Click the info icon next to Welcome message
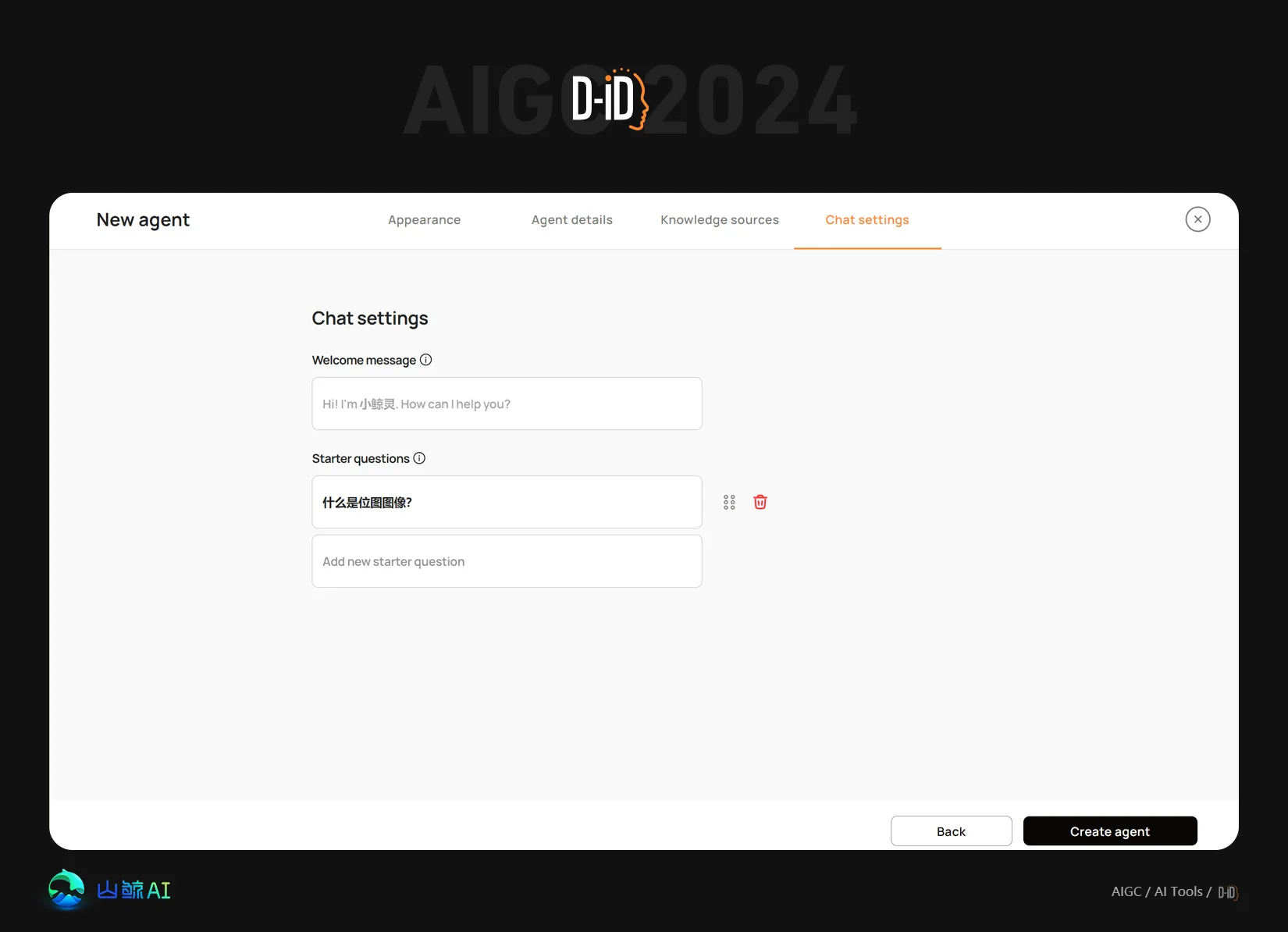 (425, 360)
